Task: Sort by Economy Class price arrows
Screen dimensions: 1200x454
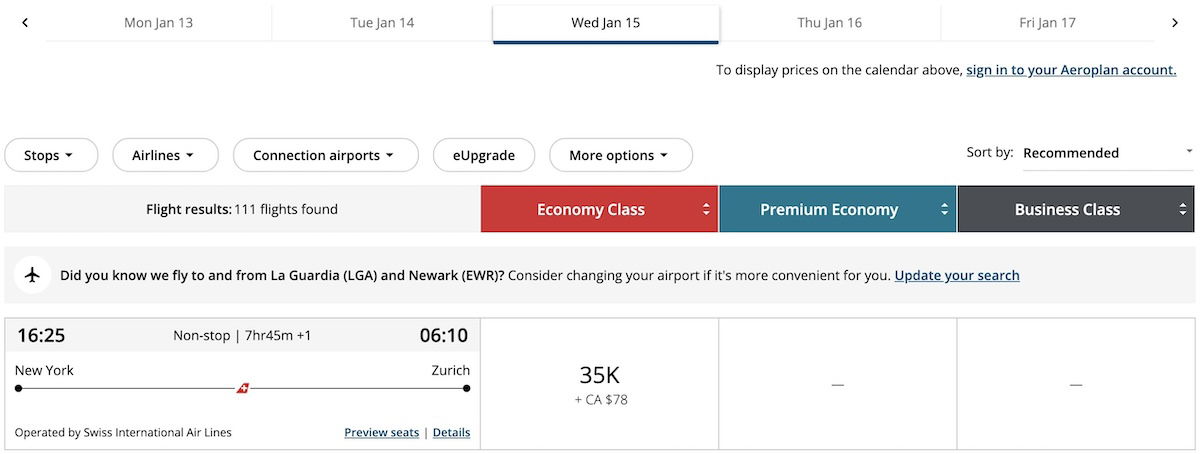Action: coord(706,210)
